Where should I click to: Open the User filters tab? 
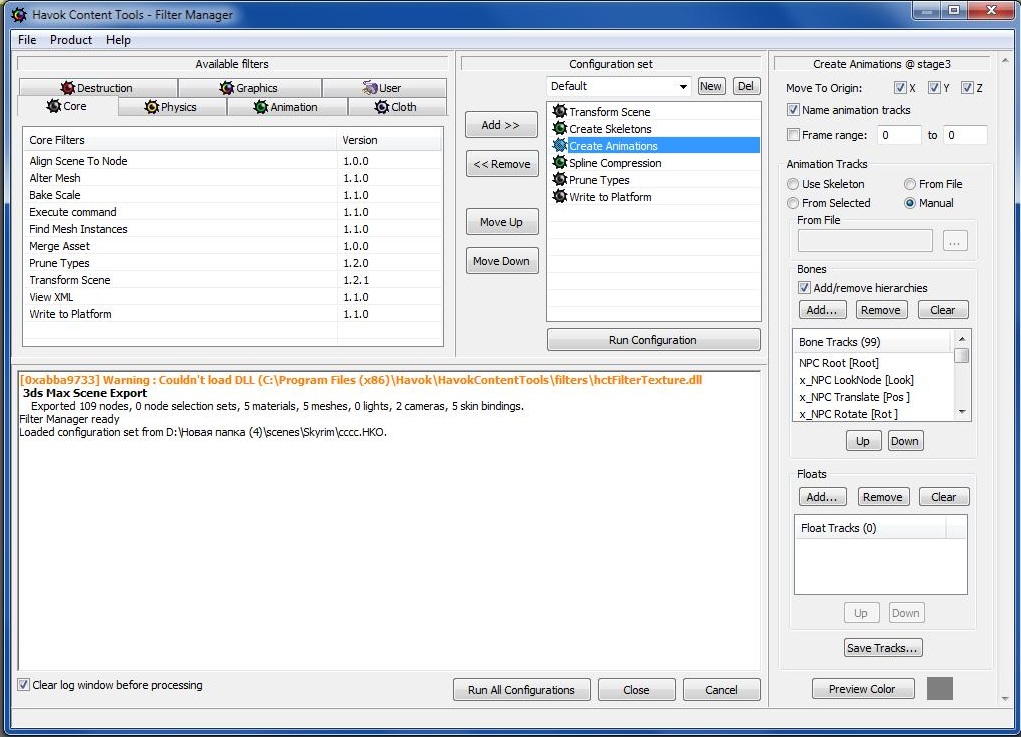point(384,88)
